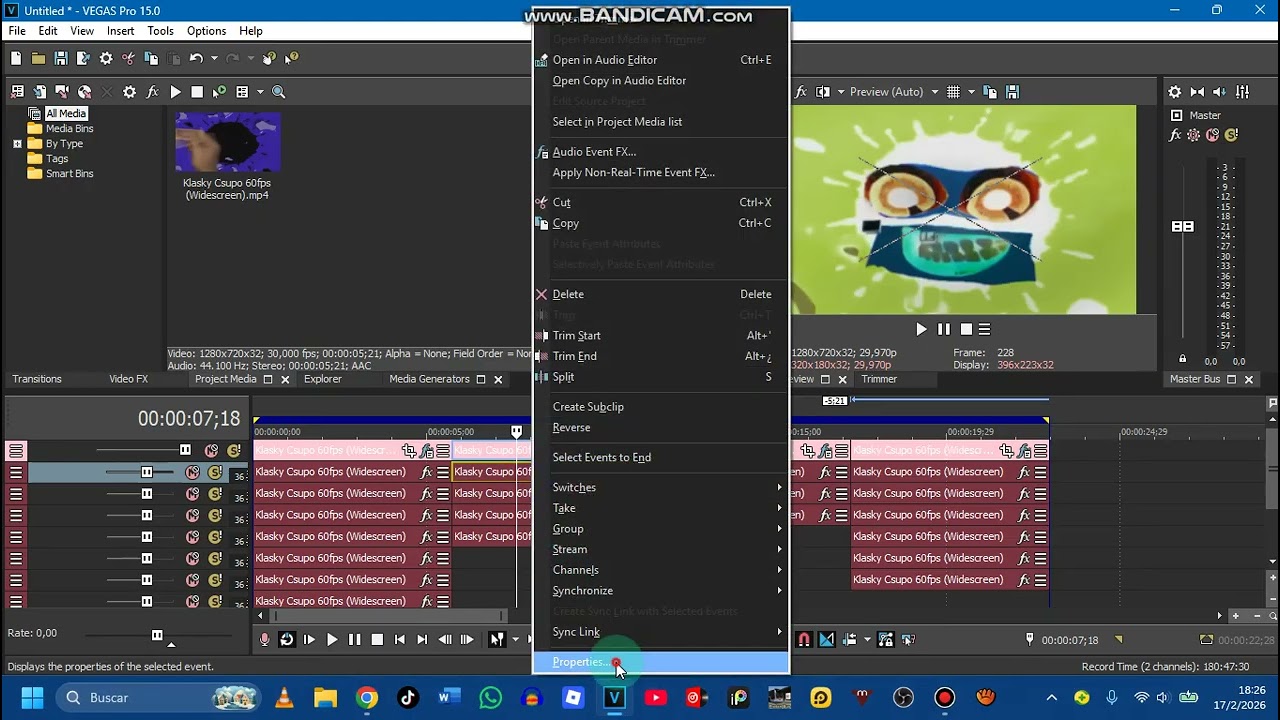Open the Insert menu
The height and width of the screenshot is (720, 1280).
click(x=121, y=31)
